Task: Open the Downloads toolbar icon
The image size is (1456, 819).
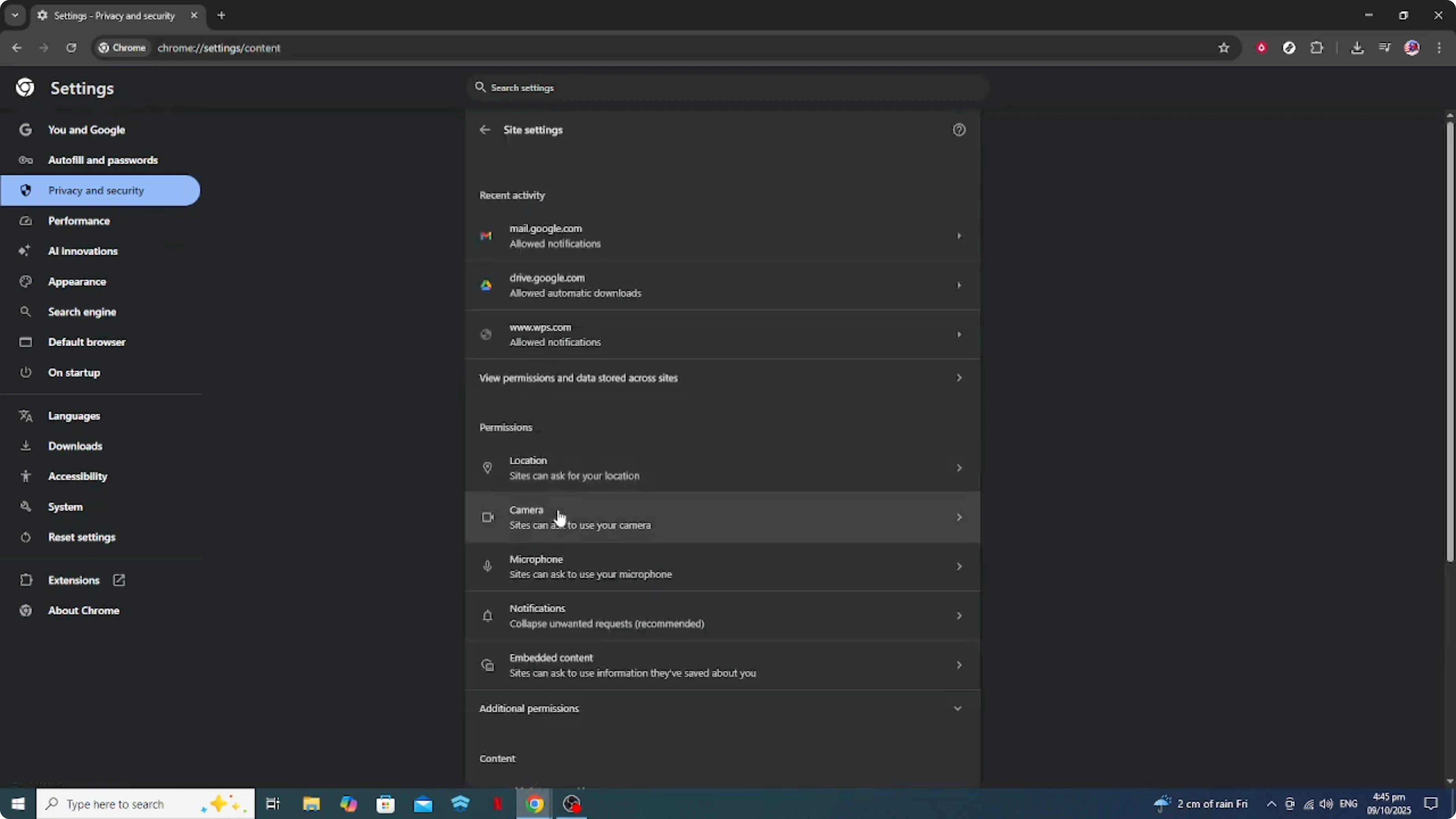Action: coord(1357,47)
